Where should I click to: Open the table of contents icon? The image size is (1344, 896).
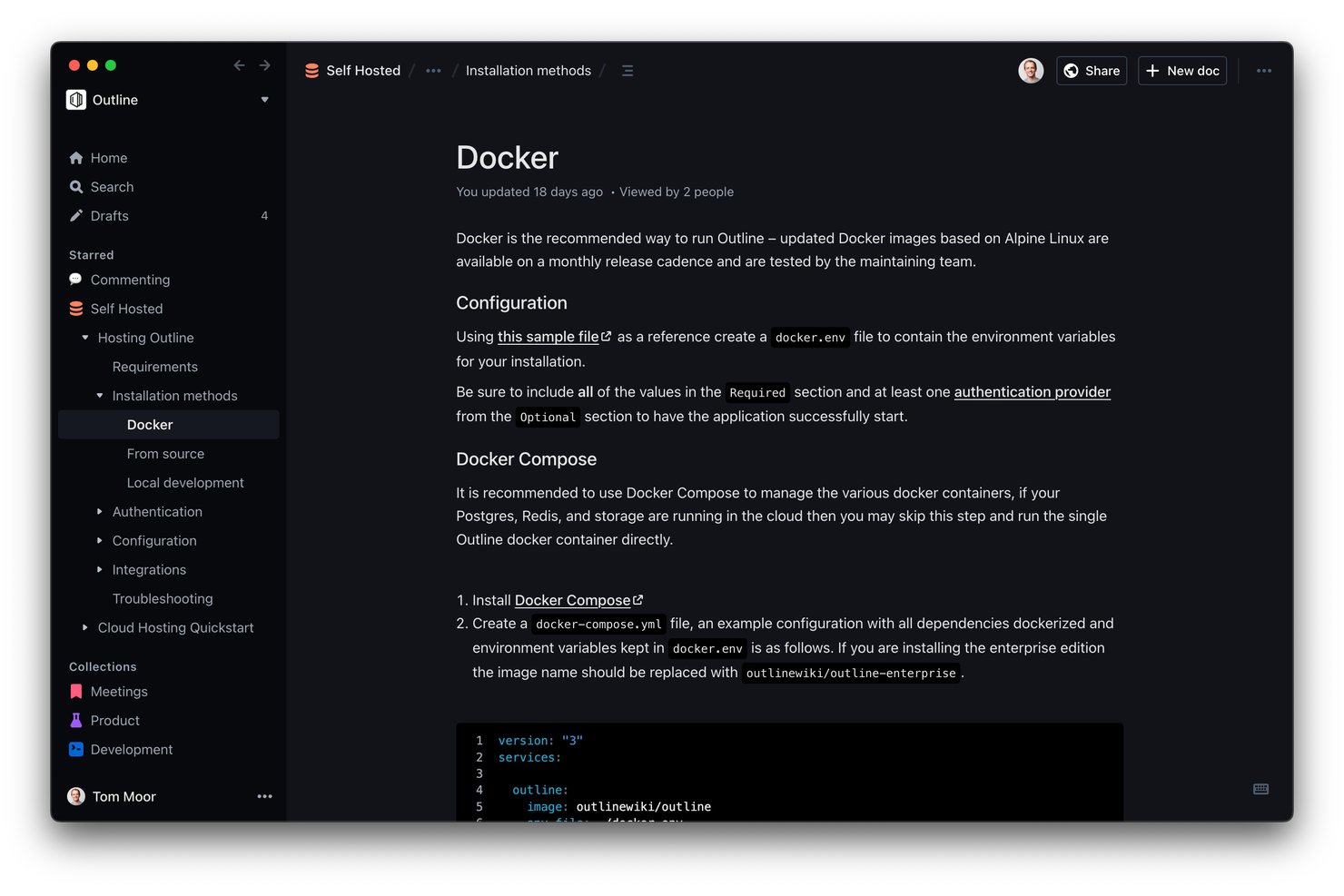click(x=627, y=71)
